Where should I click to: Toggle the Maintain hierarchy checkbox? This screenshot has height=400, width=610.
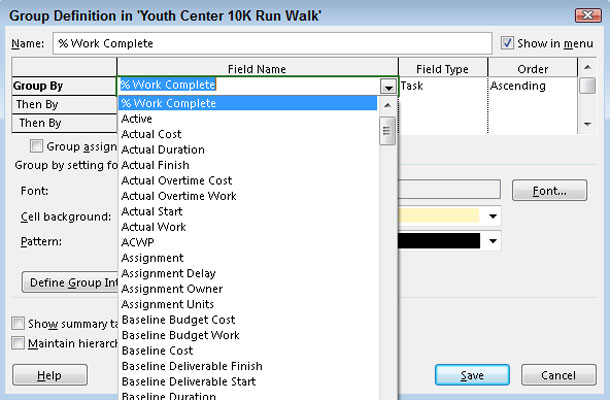(x=18, y=343)
